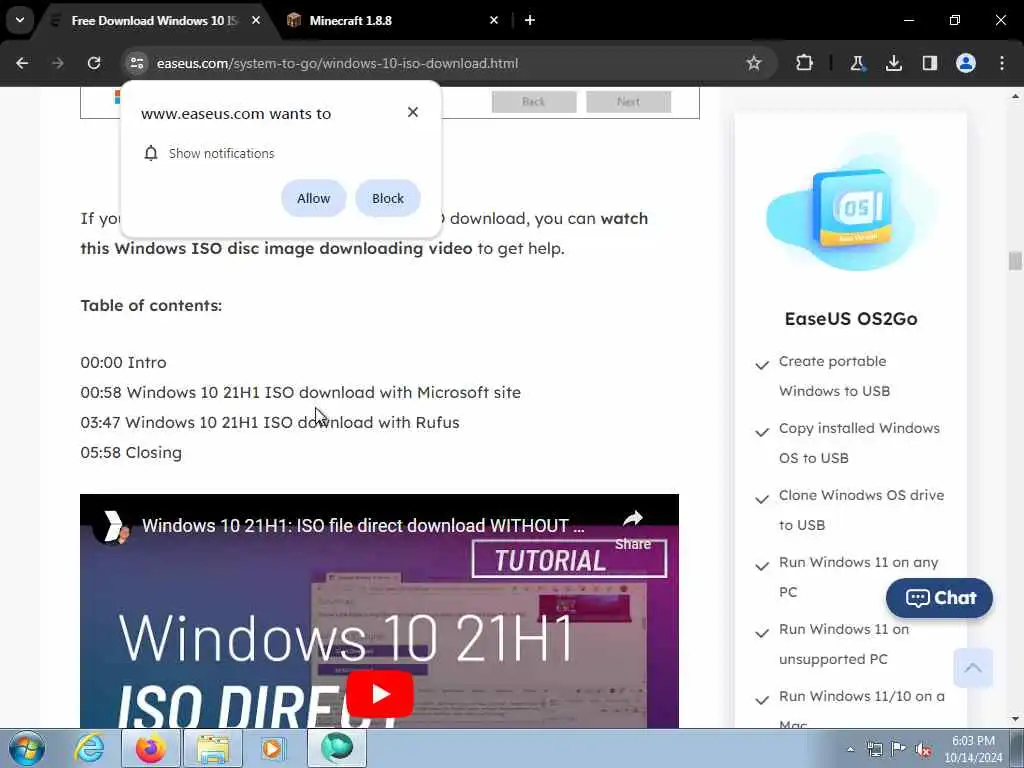The image size is (1024, 768).
Task: Open Chrome three-dot menu
Action: click(1002, 63)
